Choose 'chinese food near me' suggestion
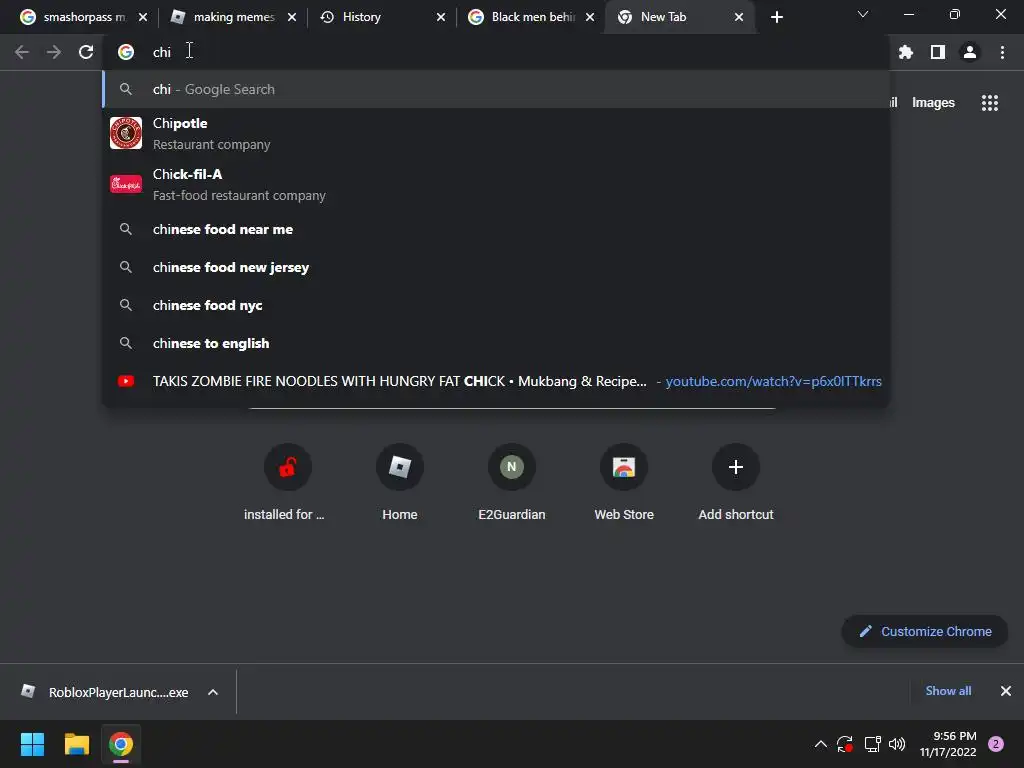 click(x=496, y=229)
